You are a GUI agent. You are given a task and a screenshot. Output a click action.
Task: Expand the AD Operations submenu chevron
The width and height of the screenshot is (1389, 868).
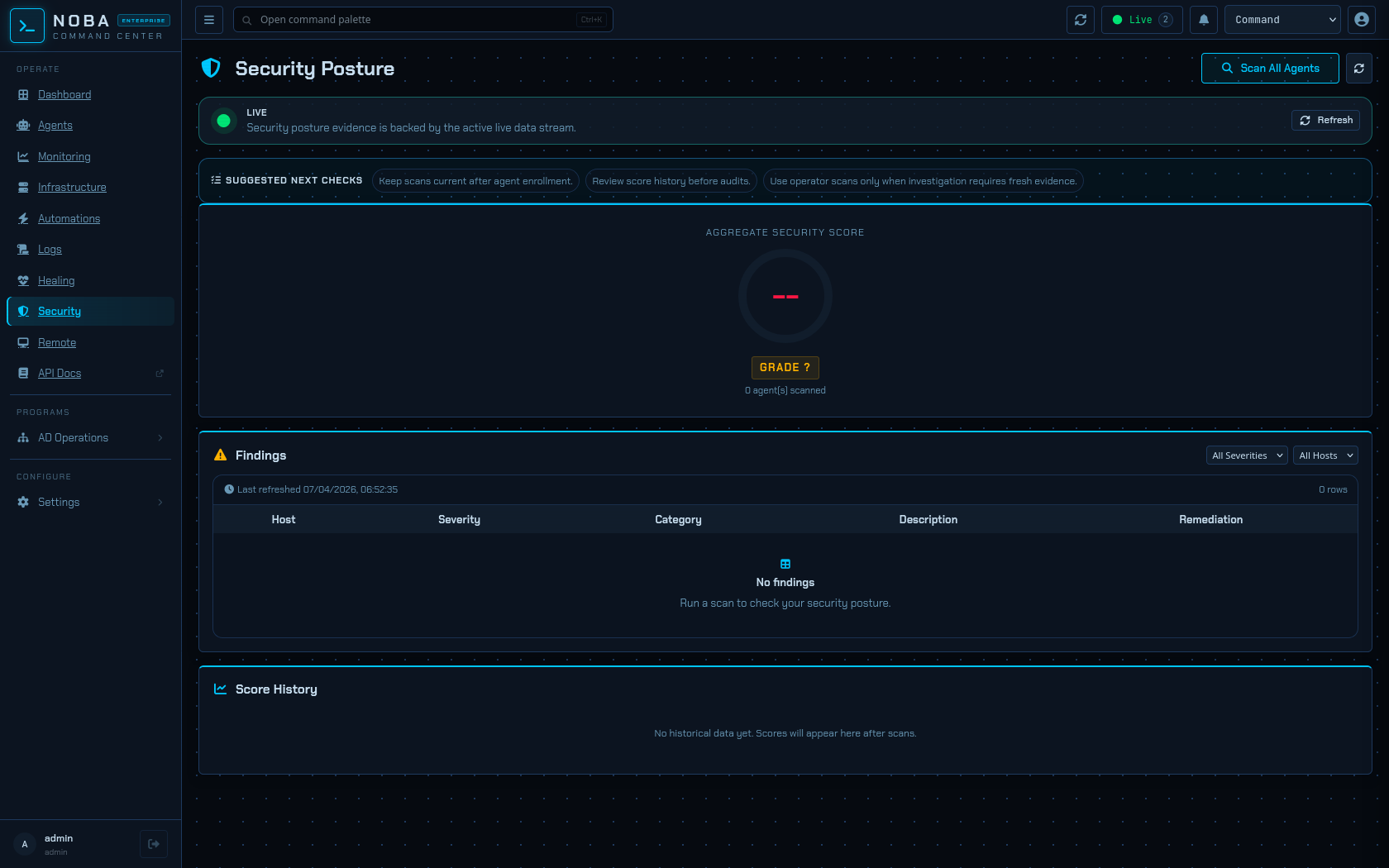click(160, 438)
